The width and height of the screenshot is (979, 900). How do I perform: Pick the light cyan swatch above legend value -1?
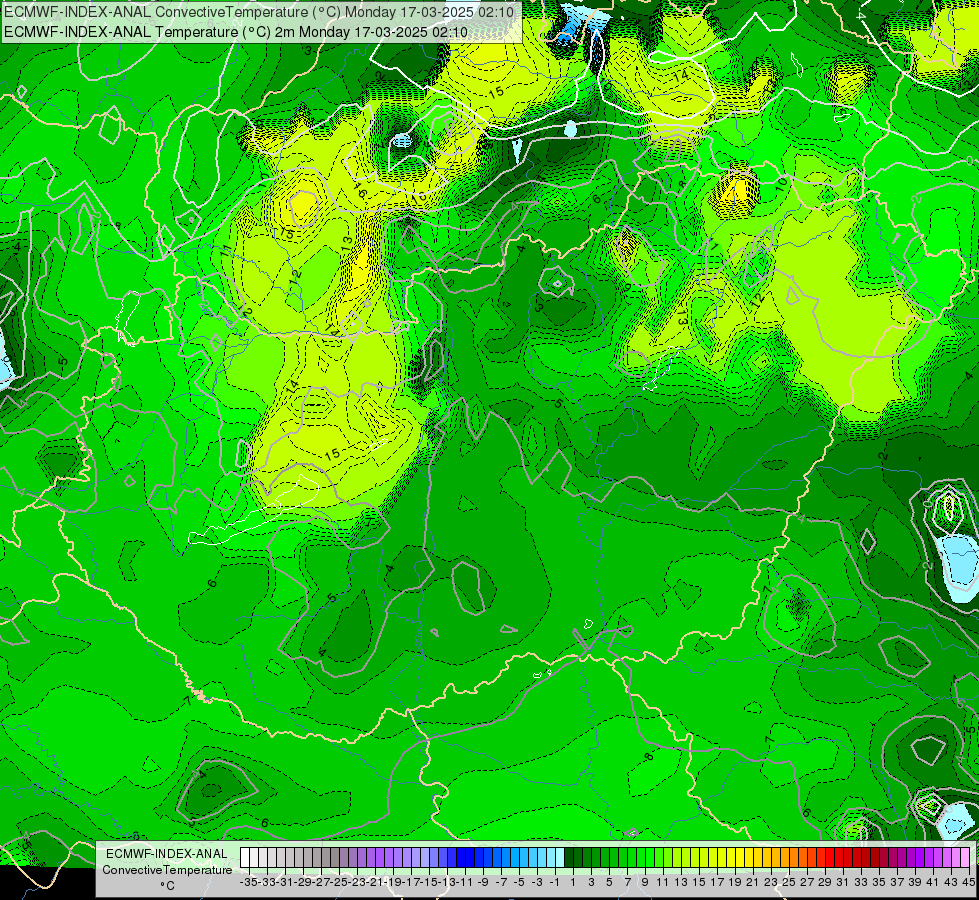(551, 858)
